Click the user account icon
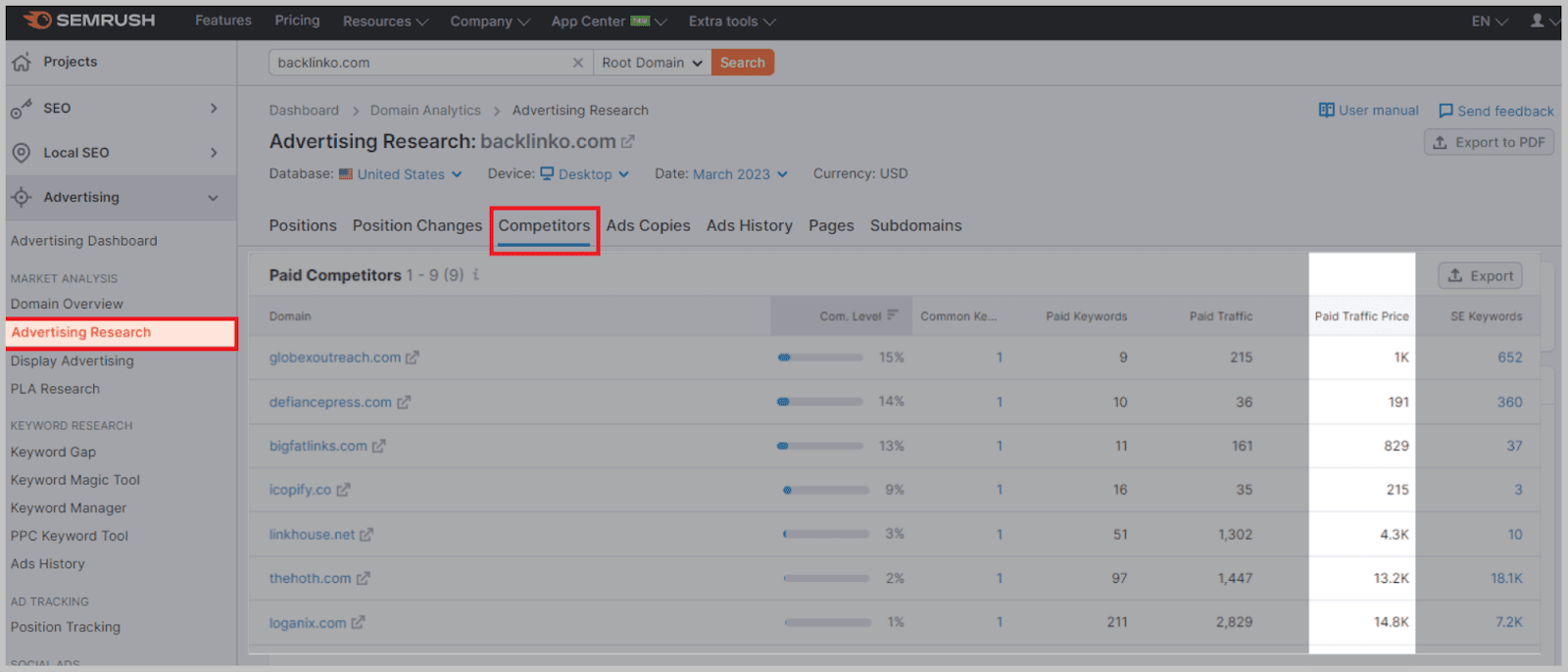 [1537, 21]
